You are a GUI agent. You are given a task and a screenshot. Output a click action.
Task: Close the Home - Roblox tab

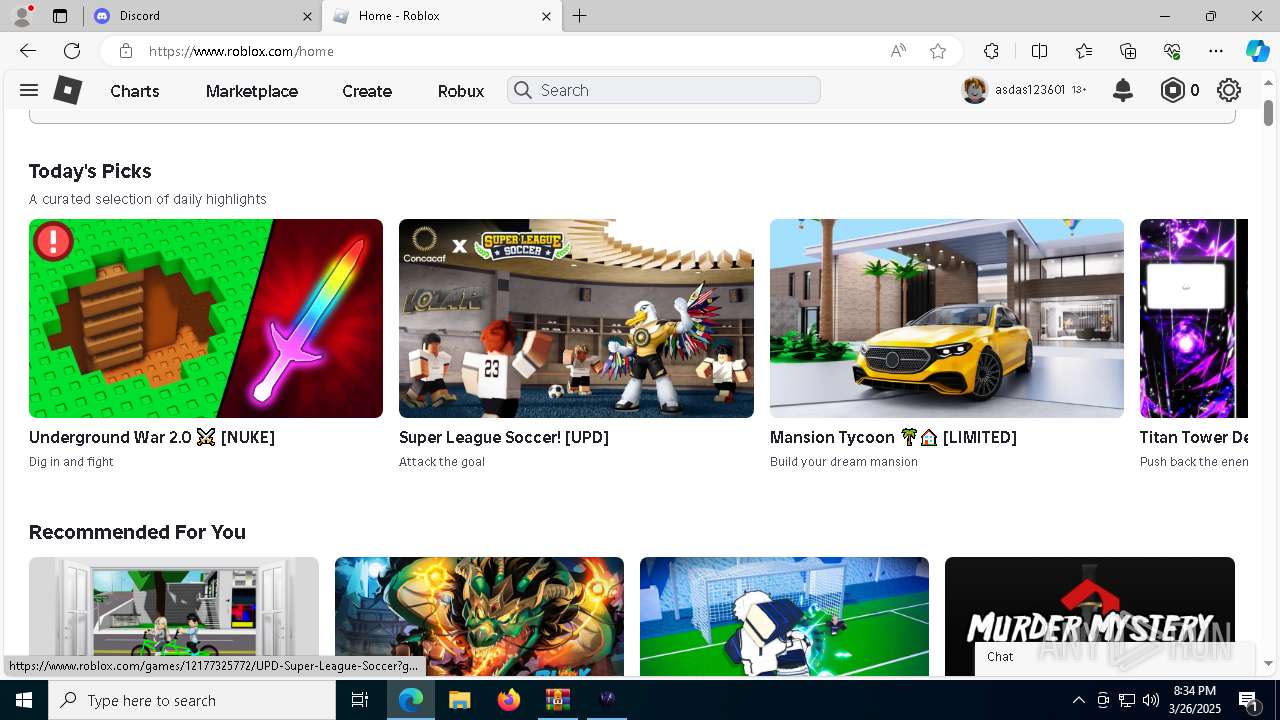click(x=546, y=16)
